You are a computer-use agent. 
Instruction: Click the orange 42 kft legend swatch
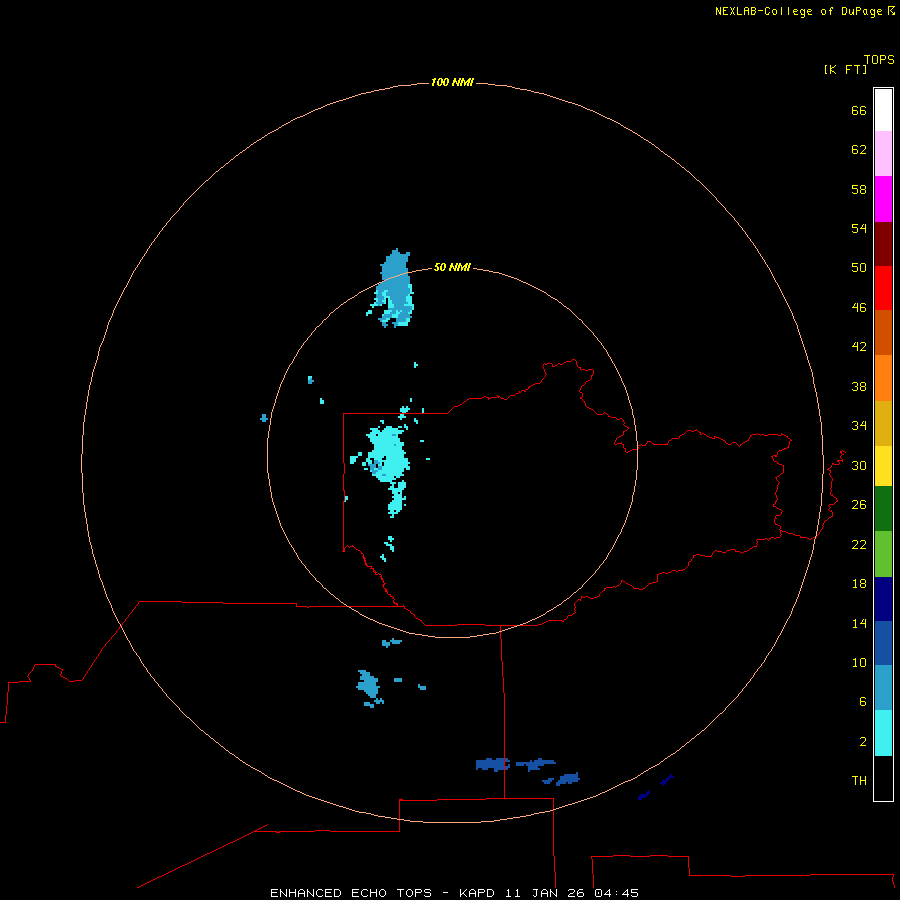[883, 378]
